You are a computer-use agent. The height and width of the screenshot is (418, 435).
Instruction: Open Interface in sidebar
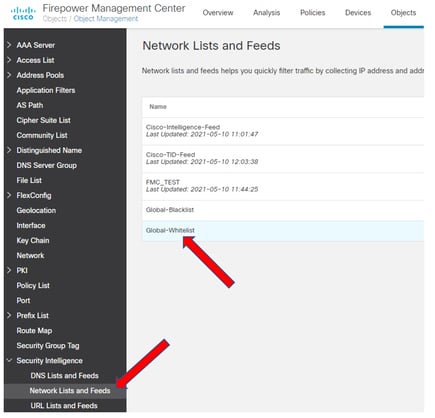[31, 225]
